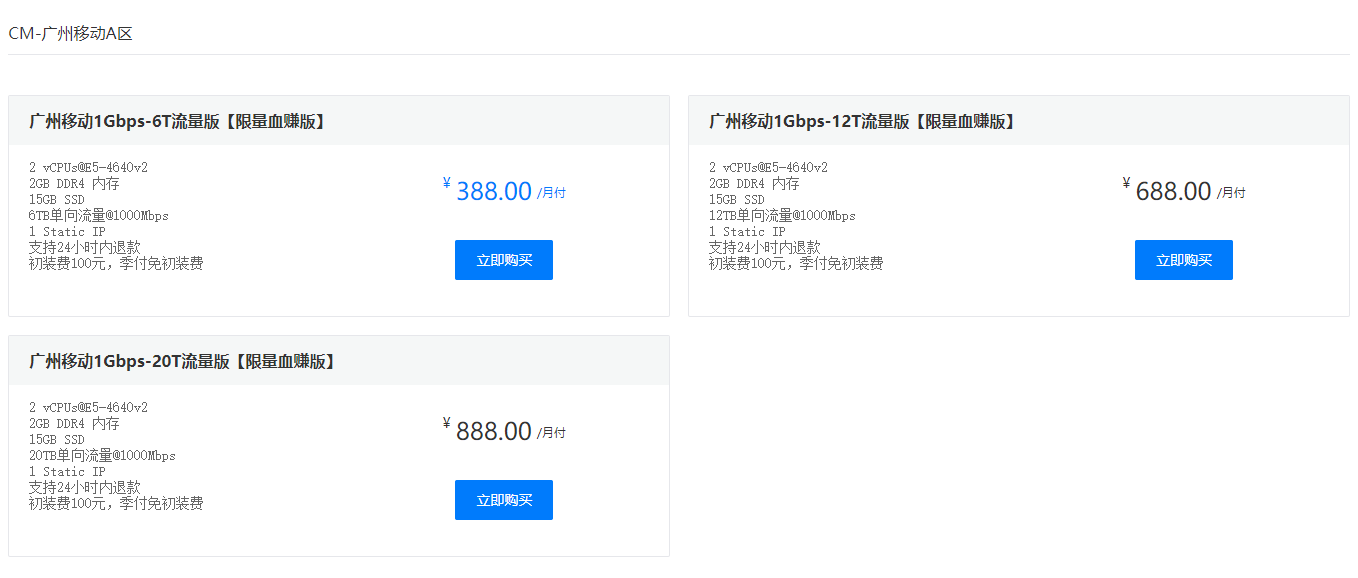Click the 6TB单向流量@1000Mbps spec line
This screenshot has height=578, width=1358.
click(x=99, y=216)
